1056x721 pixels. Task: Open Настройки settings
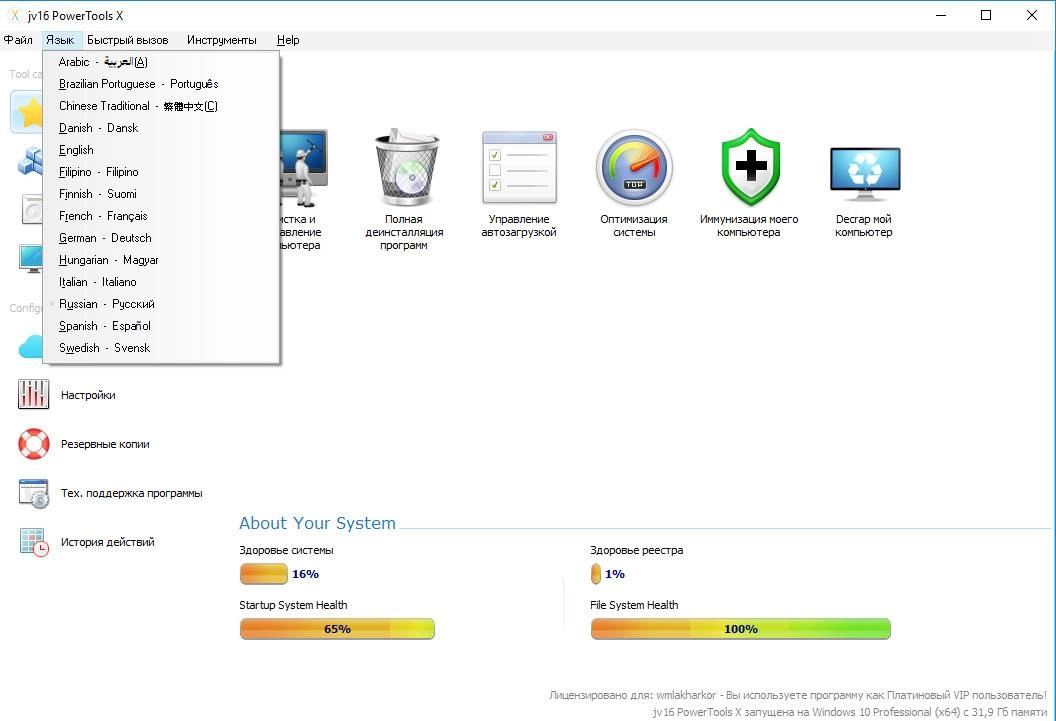click(88, 395)
